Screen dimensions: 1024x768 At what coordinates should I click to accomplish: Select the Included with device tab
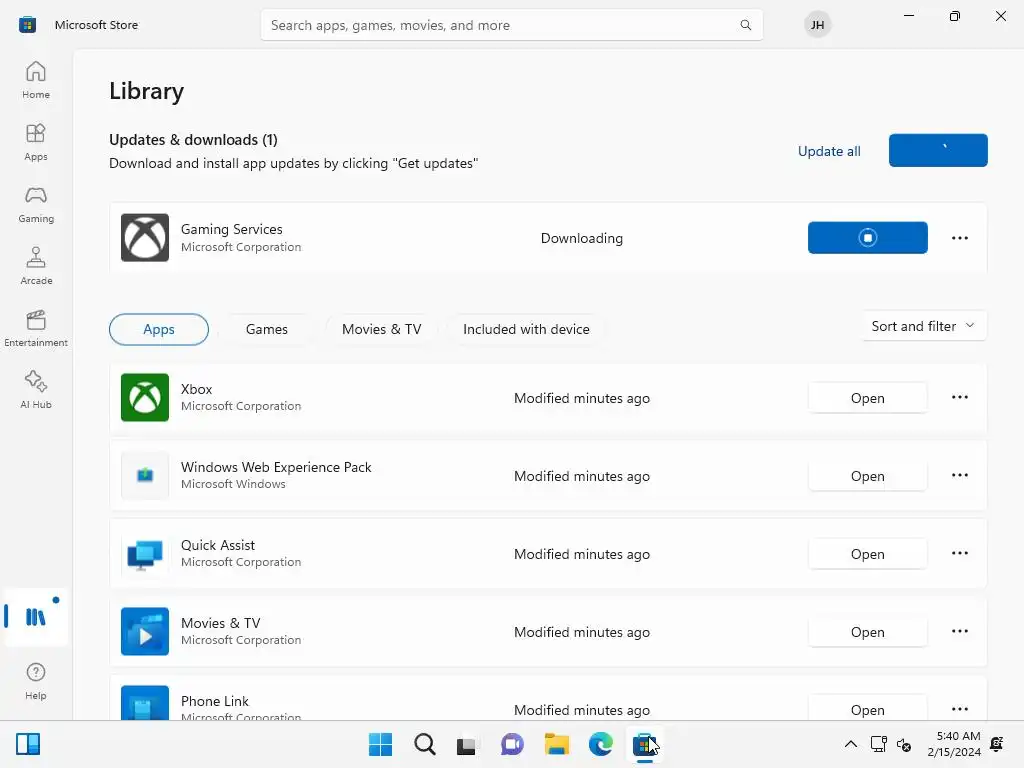point(526,329)
